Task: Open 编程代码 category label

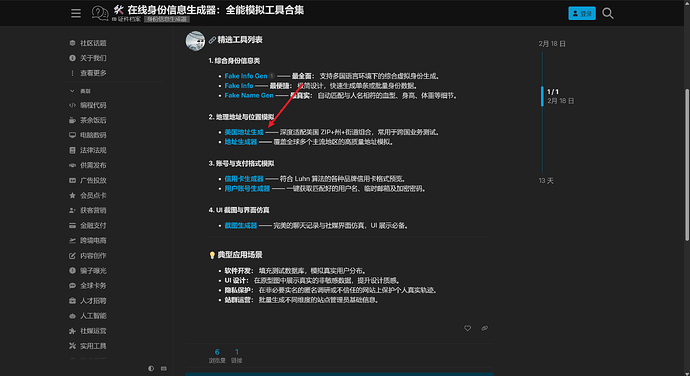Action: [x=93, y=105]
